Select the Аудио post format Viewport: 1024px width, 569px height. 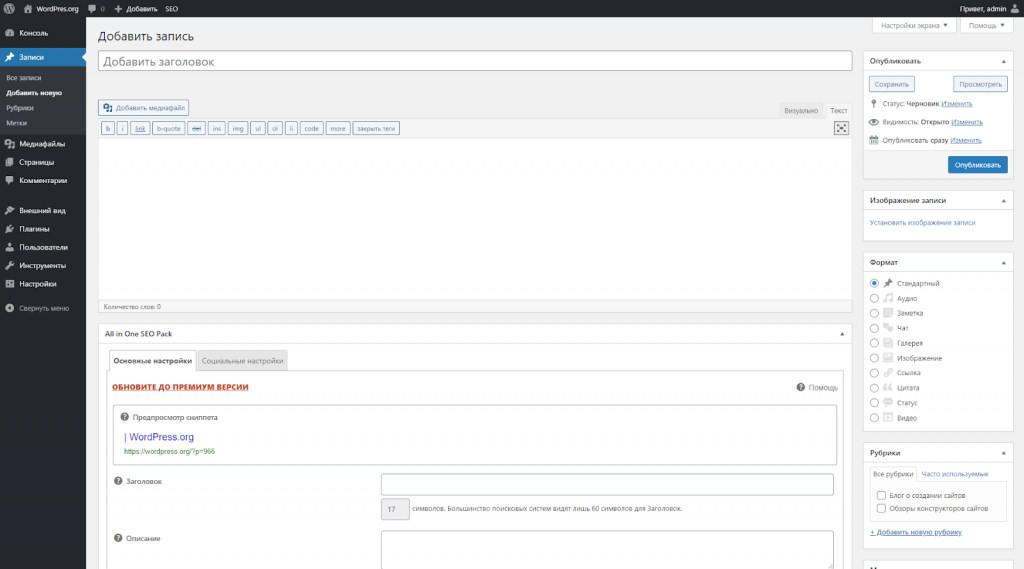tap(875, 298)
